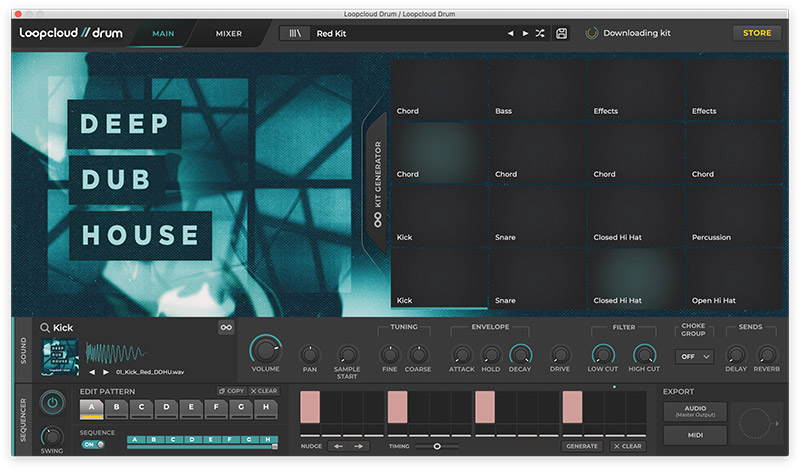Click the Hold envelope knob
This screenshot has width=800, height=470.
click(x=491, y=355)
